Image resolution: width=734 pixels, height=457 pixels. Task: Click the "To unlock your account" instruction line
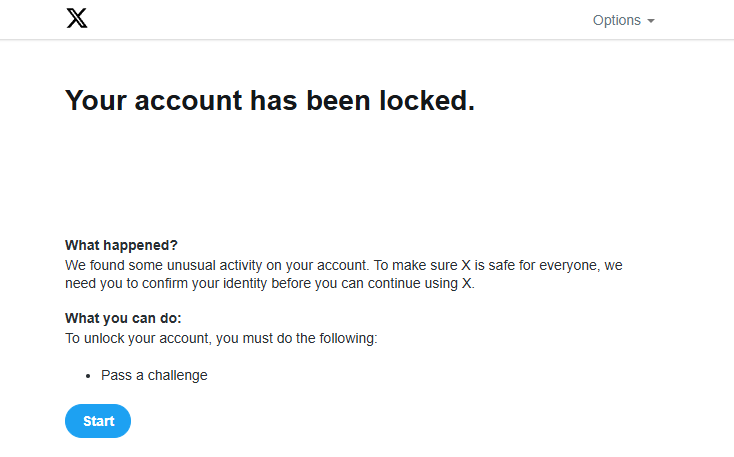click(x=221, y=338)
